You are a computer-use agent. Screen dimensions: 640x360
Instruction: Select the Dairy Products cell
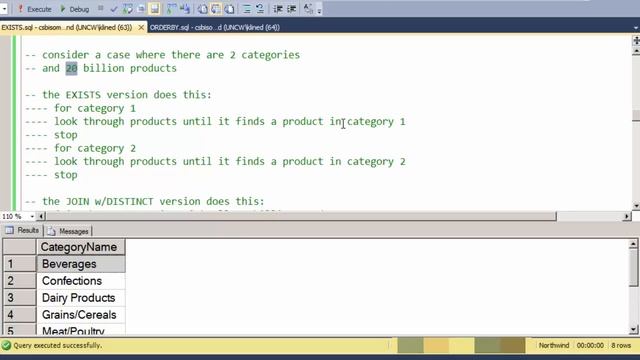(x=81, y=298)
